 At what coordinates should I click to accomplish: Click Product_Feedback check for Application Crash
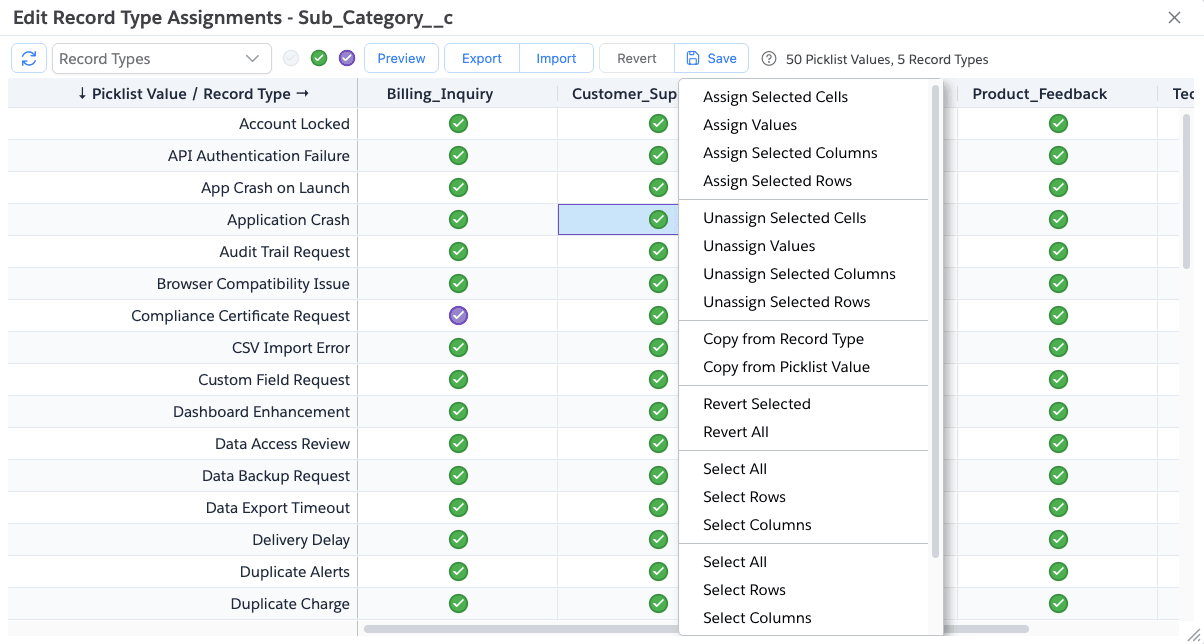tap(1058, 220)
